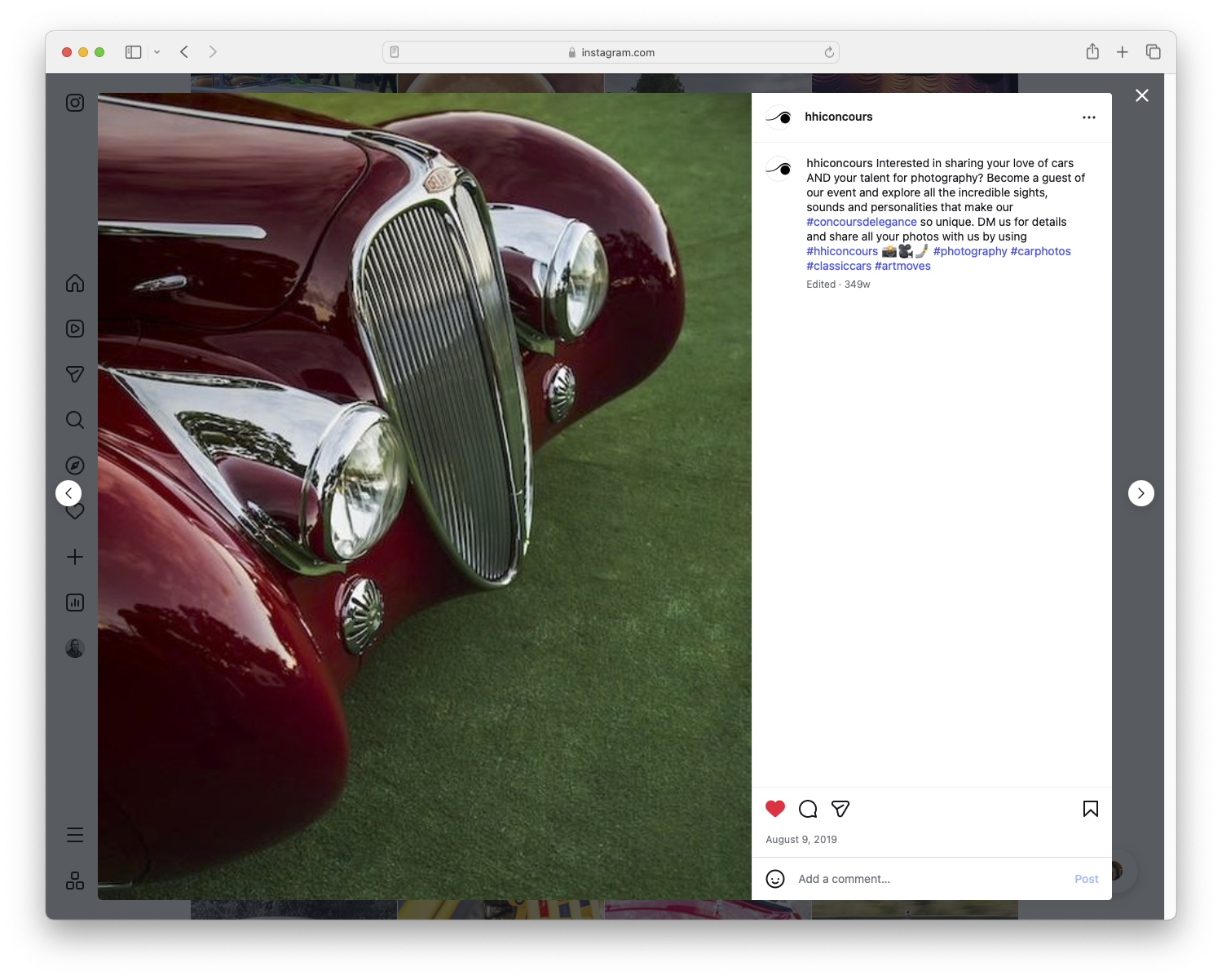Click the Instagram logo icon in sidebar

[x=75, y=103]
